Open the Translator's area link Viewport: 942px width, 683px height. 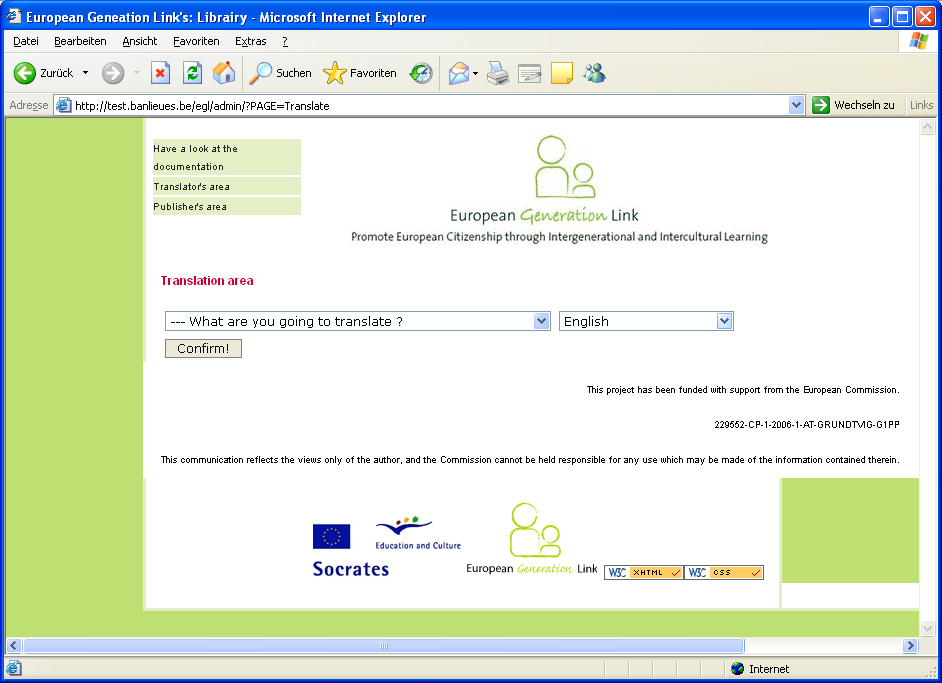(x=226, y=186)
